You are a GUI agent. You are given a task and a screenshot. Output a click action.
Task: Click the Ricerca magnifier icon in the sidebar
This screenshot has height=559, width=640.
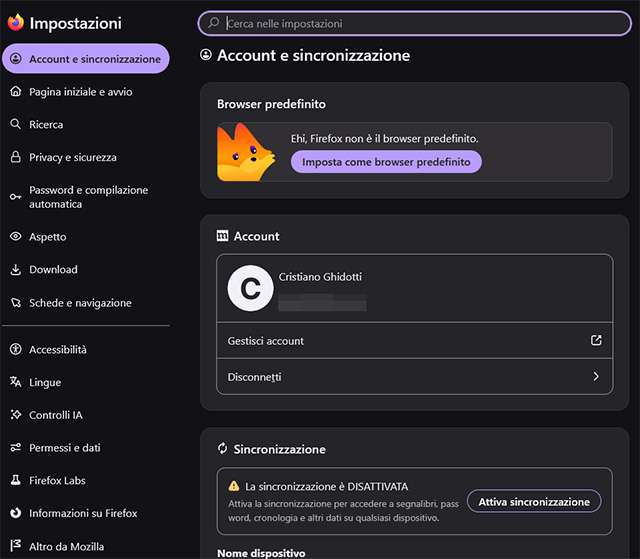(x=16, y=124)
